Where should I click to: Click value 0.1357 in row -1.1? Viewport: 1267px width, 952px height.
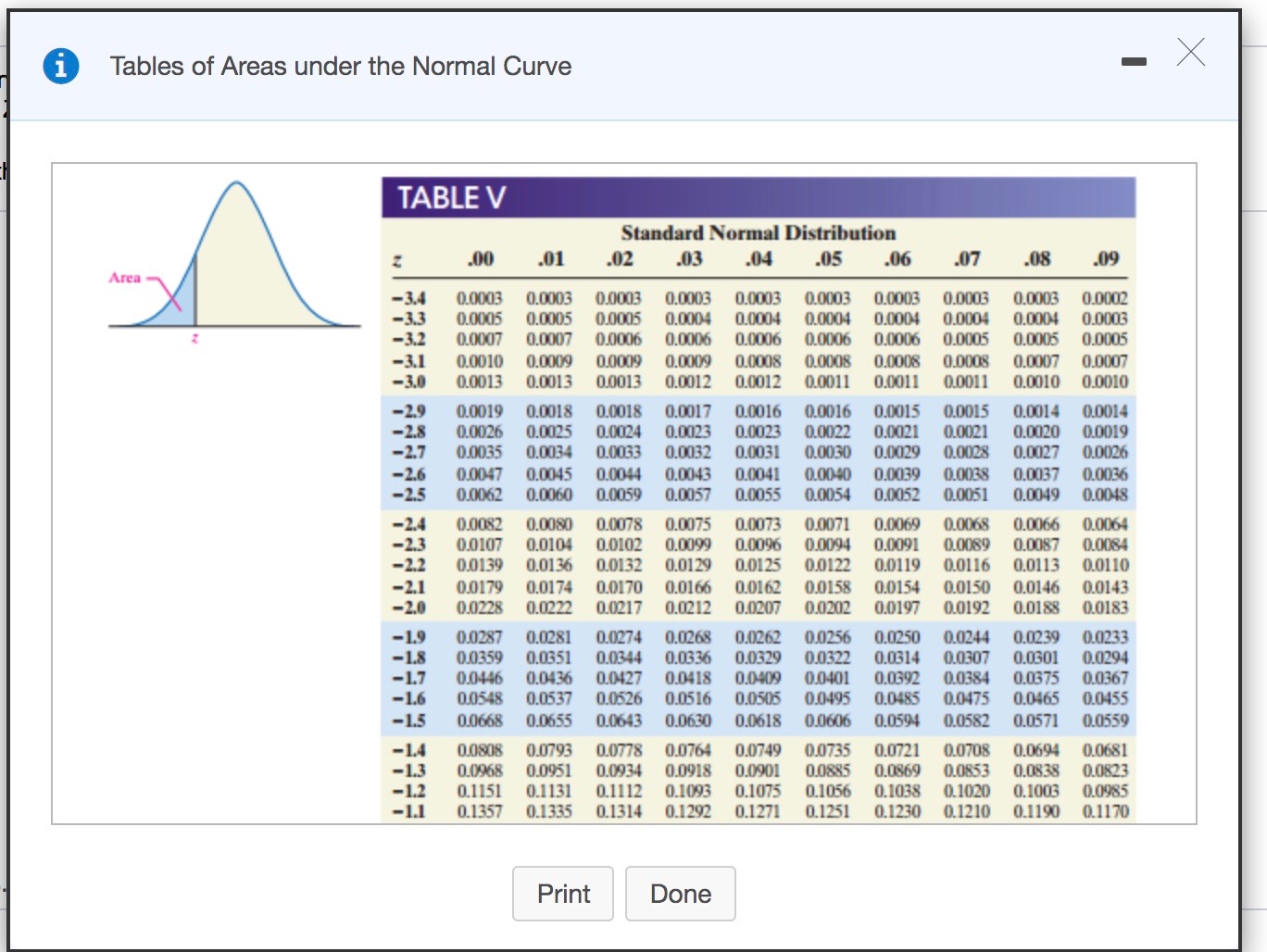pos(480,811)
